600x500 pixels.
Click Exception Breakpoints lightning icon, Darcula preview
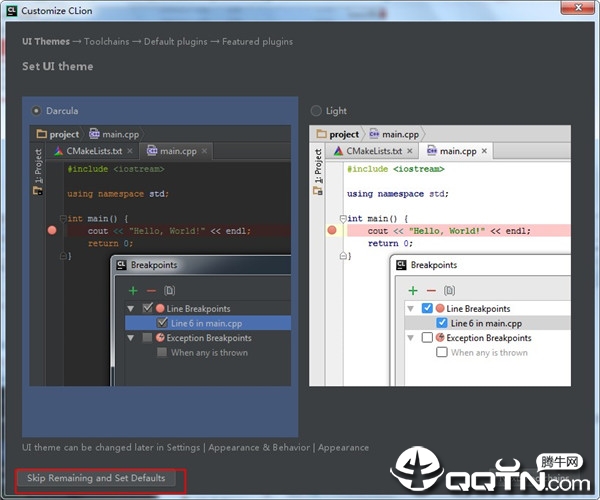pos(160,337)
